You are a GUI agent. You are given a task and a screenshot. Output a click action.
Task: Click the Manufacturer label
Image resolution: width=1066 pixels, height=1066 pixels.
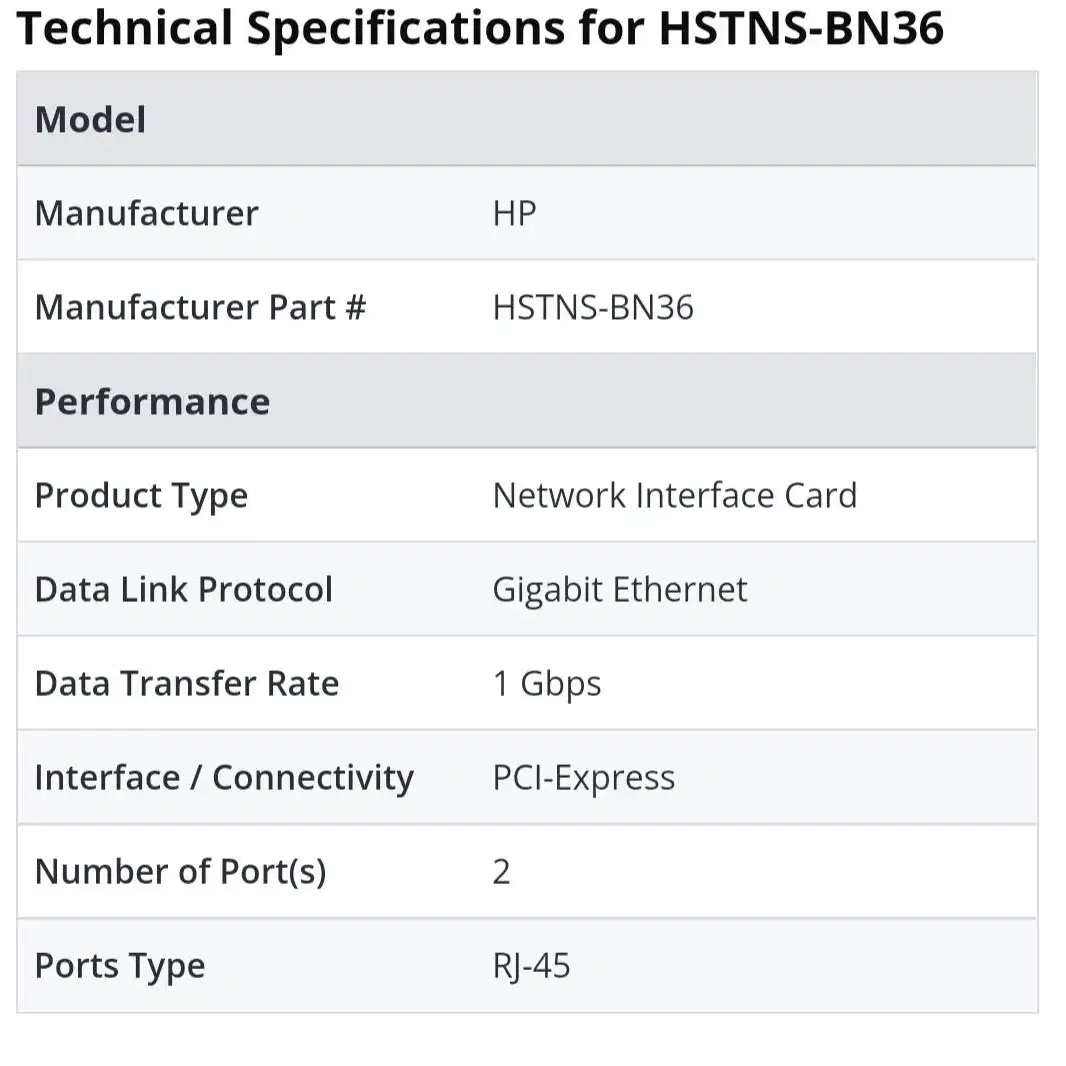[147, 213]
